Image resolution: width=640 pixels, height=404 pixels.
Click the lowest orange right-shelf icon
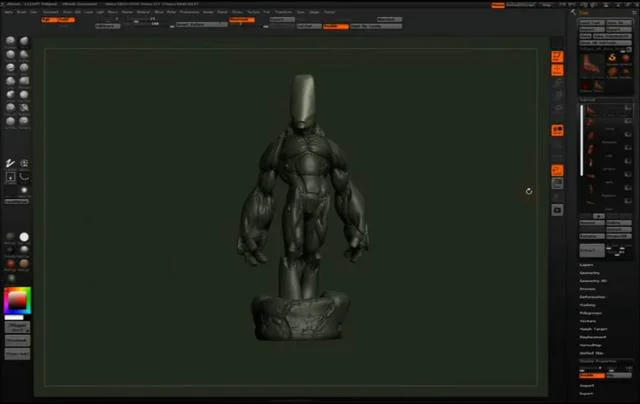557,170
